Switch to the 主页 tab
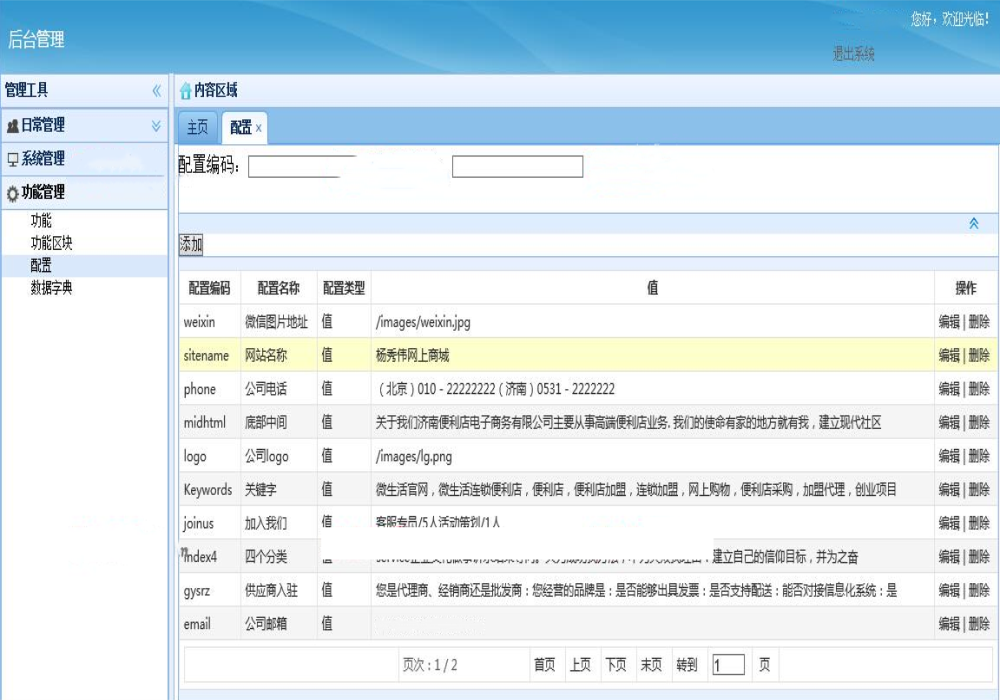This screenshot has width=1000, height=700. [x=197, y=127]
